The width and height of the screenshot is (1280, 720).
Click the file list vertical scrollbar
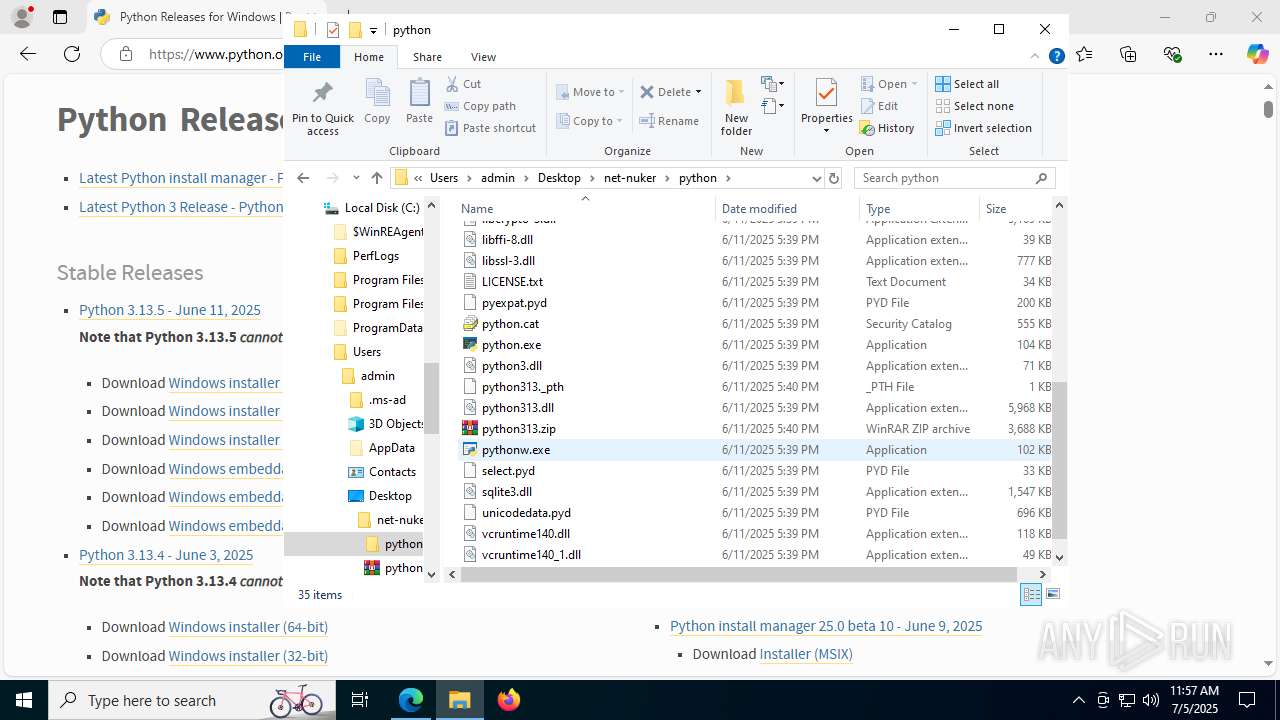(1059, 460)
